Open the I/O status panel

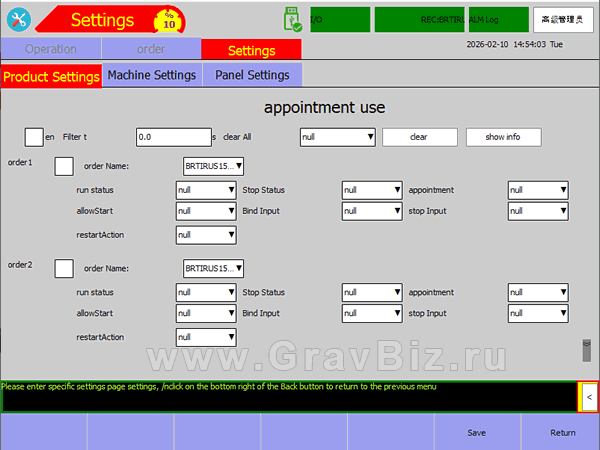pyautogui.click(x=337, y=19)
